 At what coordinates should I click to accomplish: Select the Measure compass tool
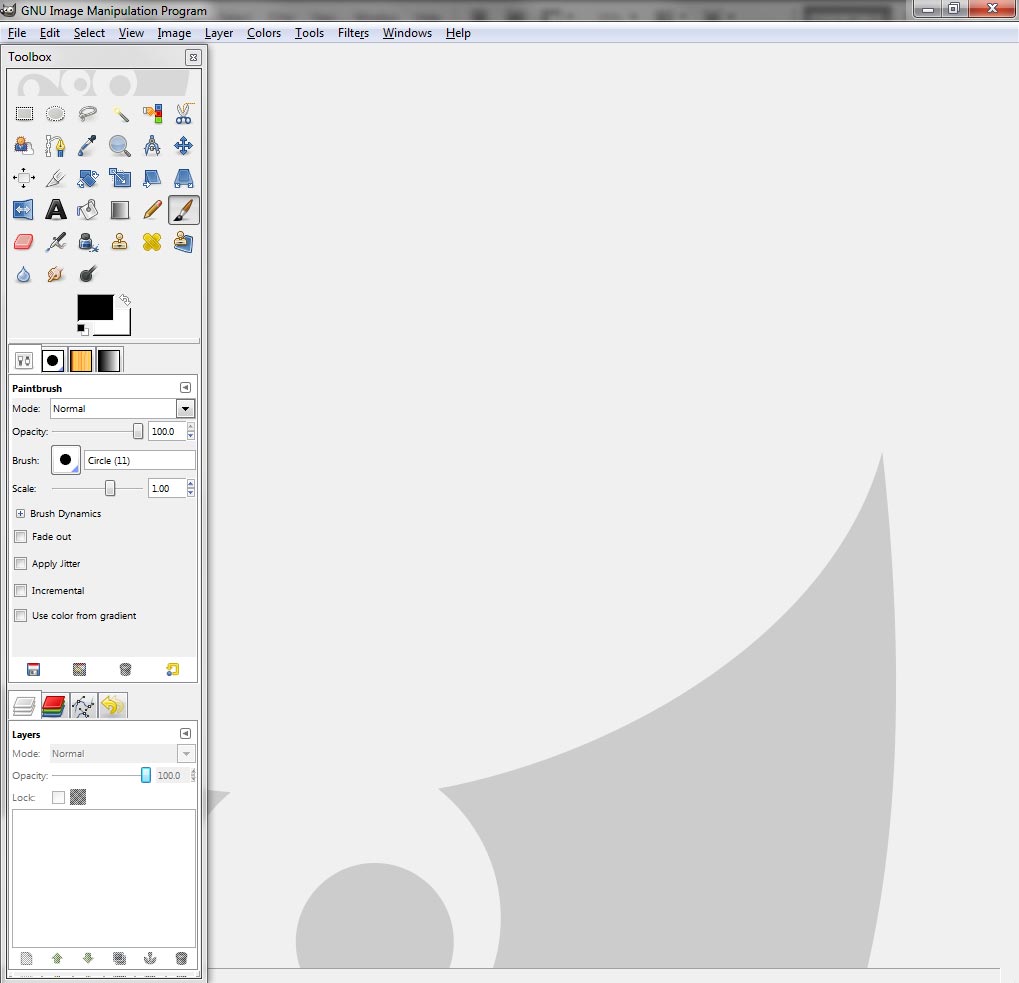[152, 146]
